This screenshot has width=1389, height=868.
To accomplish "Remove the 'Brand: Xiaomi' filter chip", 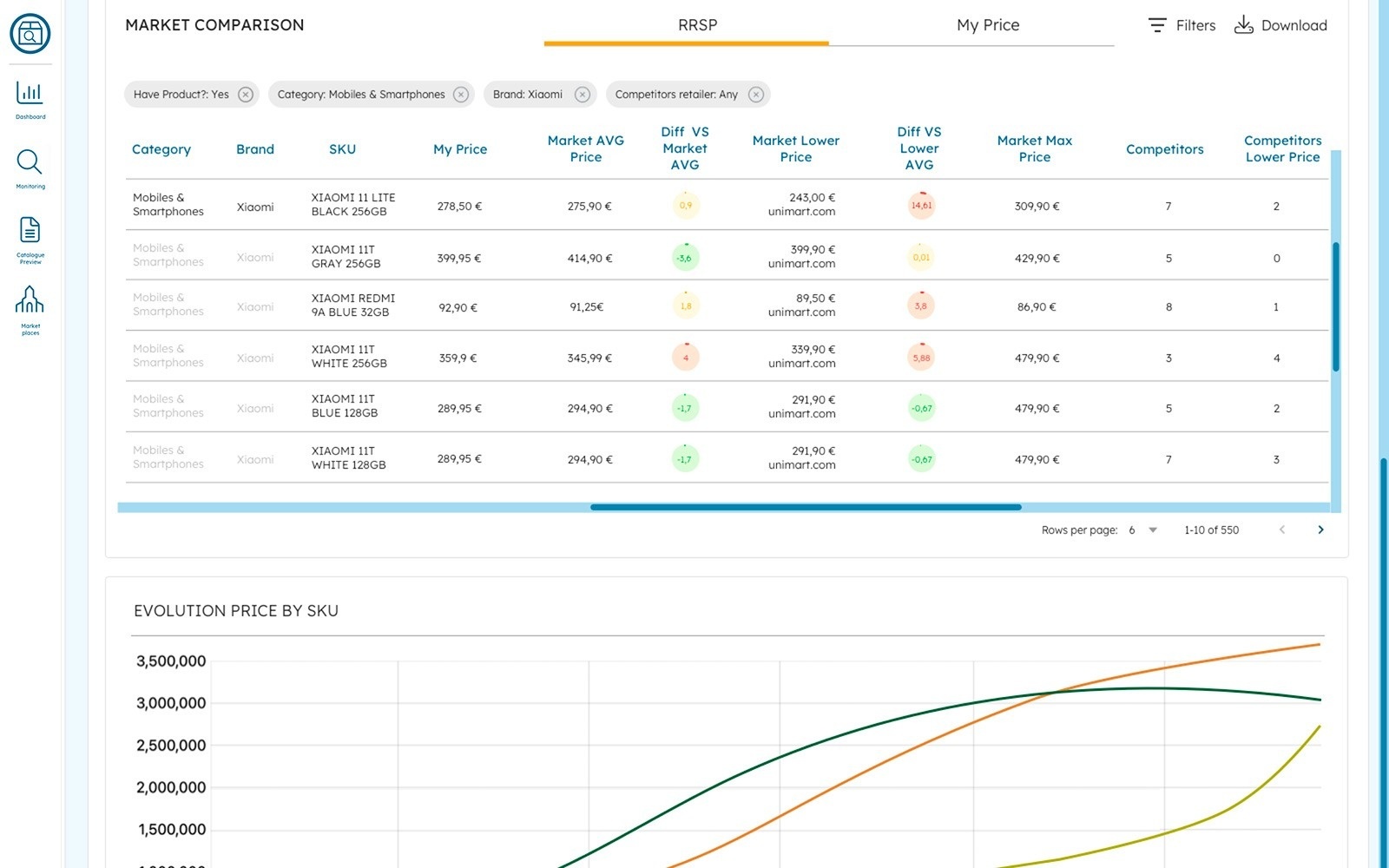I will pyautogui.click(x=583, y=95).
